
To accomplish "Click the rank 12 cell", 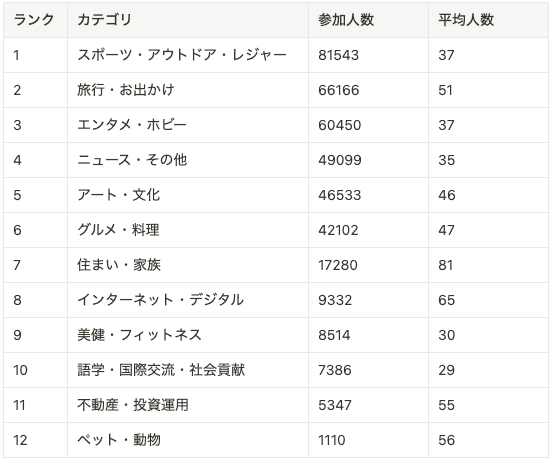I will [x=35, y=440].
